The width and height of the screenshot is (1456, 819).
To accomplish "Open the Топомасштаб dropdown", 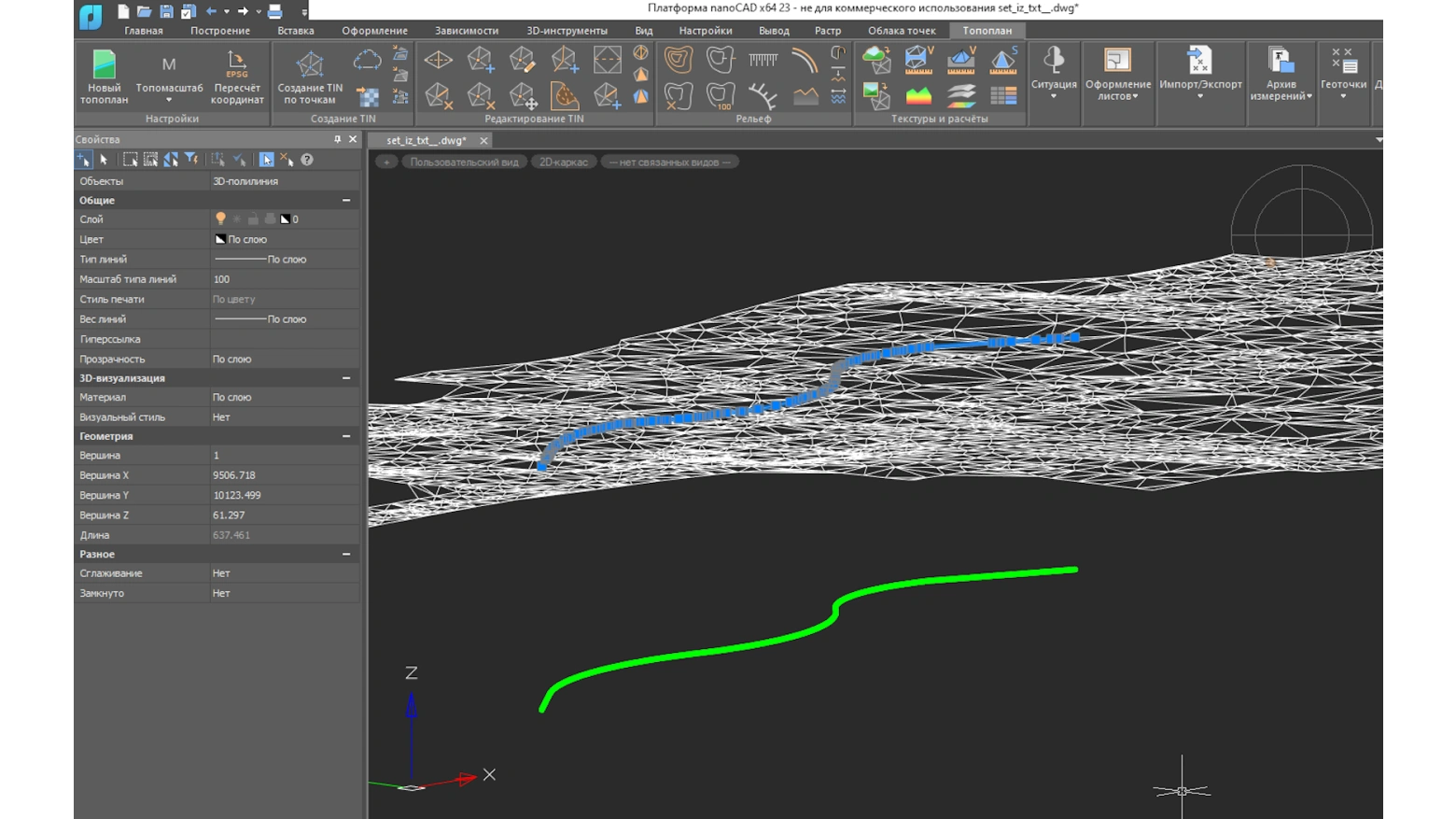I will [x=169, y=100].
